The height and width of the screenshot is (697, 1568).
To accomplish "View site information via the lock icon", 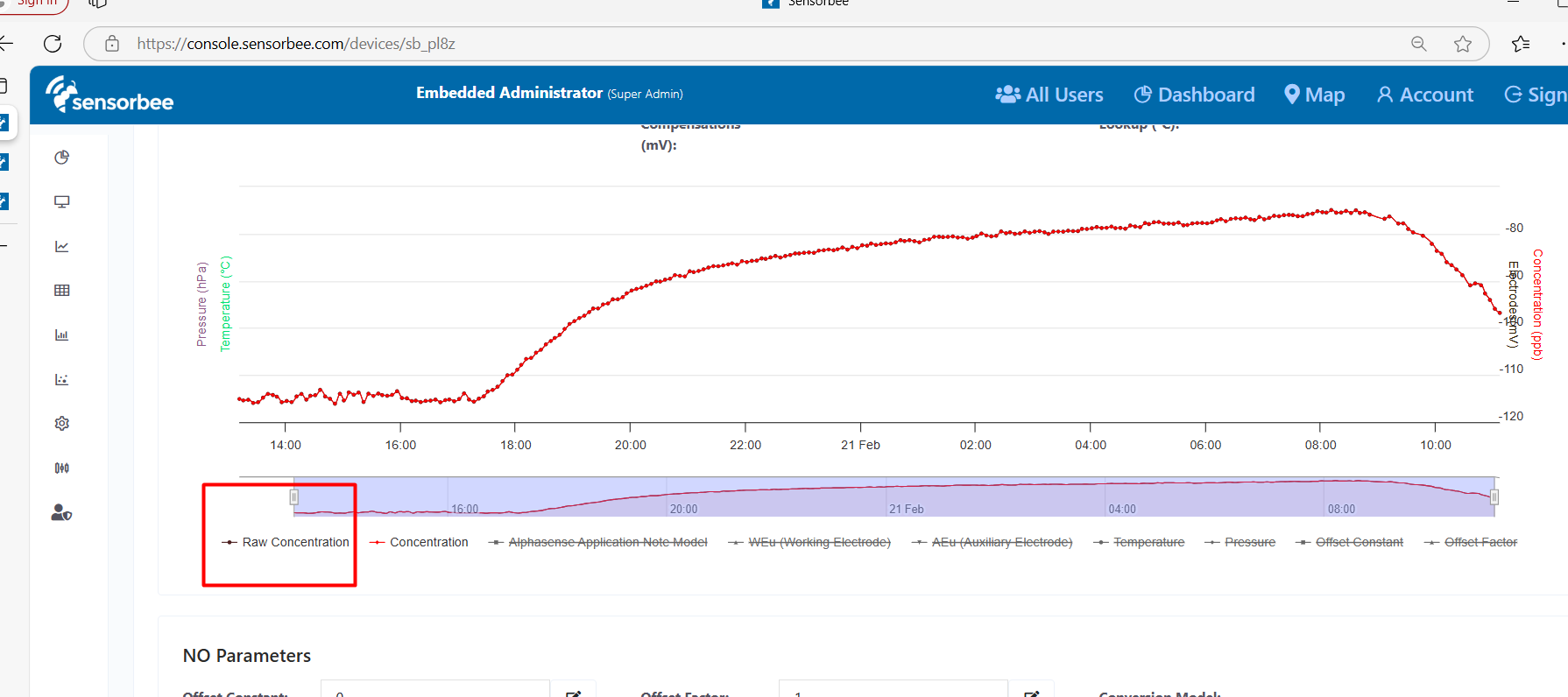I will (x=112, y=44).
